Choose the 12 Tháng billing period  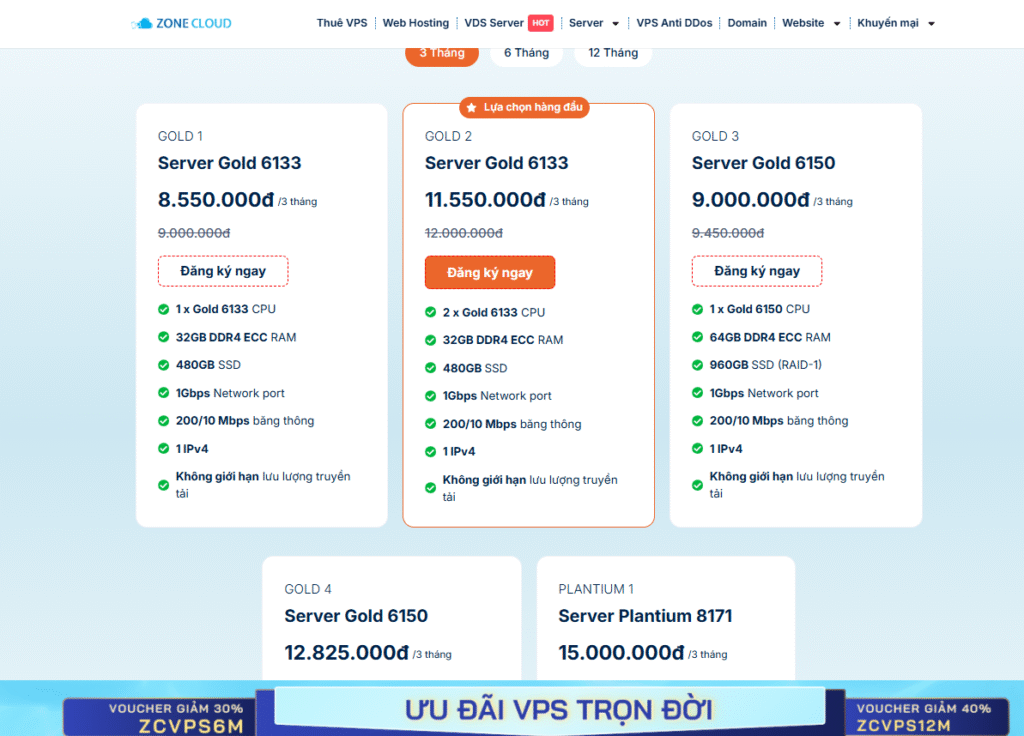tap(613, 53)
